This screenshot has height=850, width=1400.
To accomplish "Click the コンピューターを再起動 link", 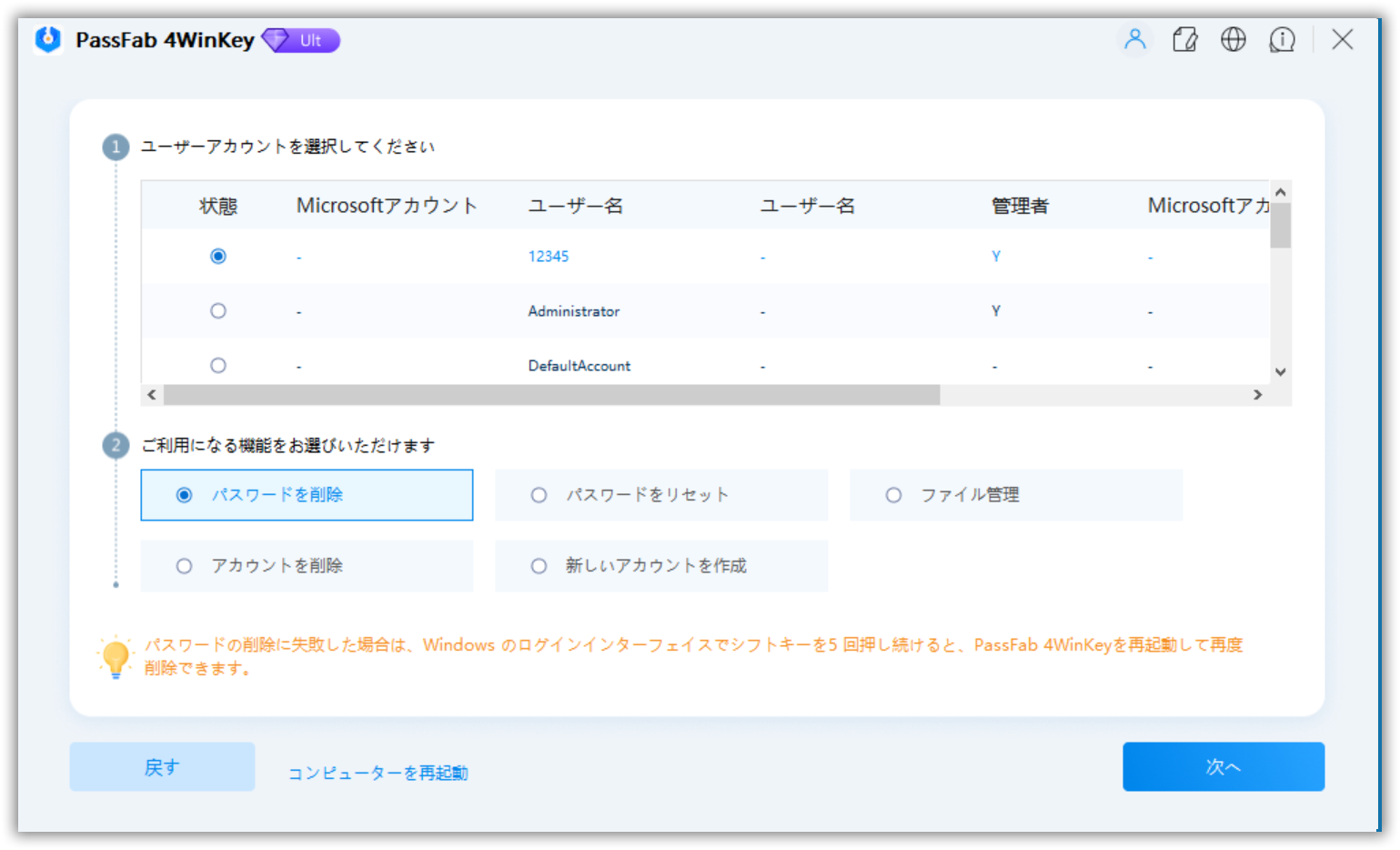I will tap(378, 773).
